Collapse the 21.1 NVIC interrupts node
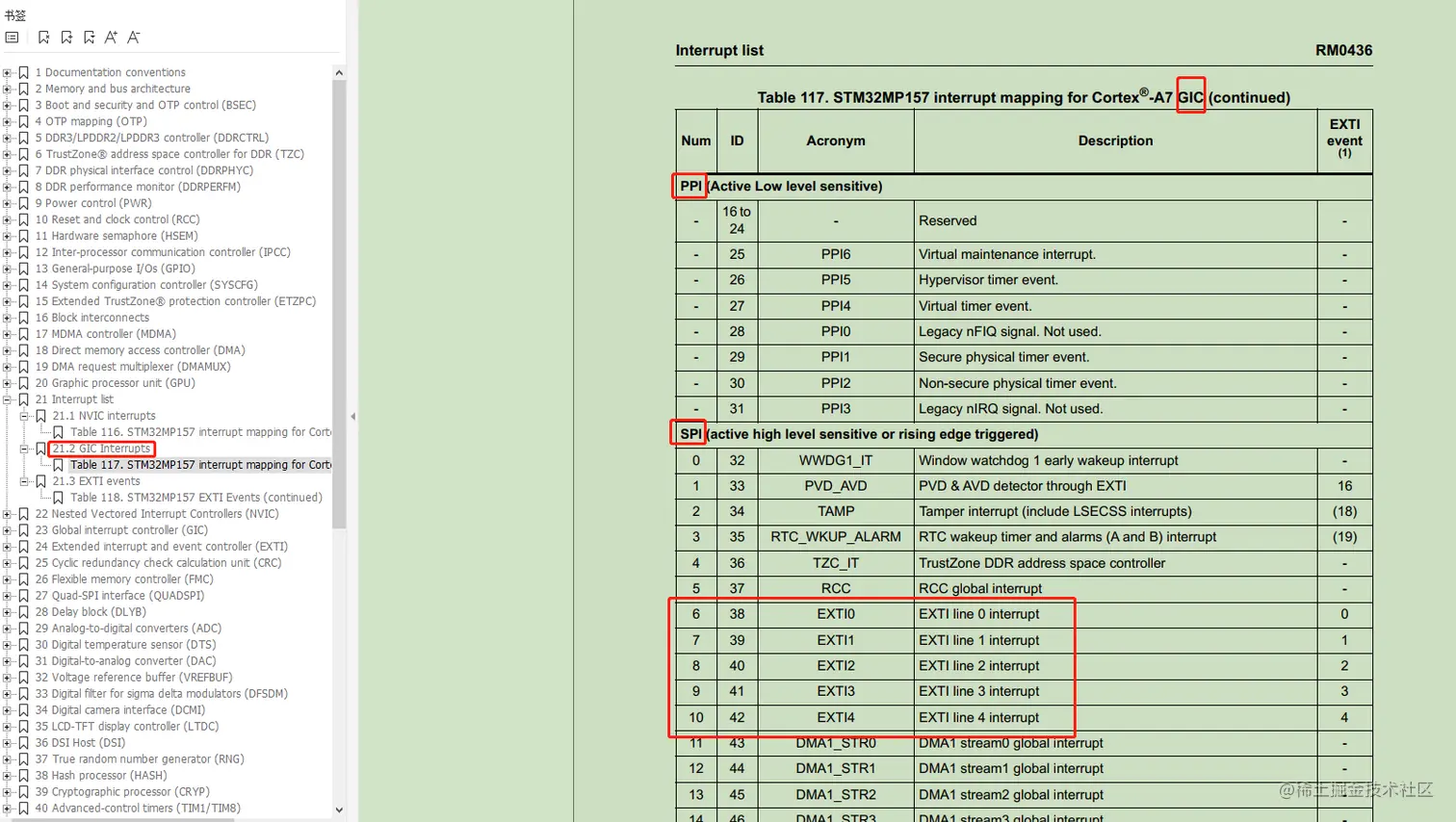This screenshot has height=822, width=1456. point(25,416)
